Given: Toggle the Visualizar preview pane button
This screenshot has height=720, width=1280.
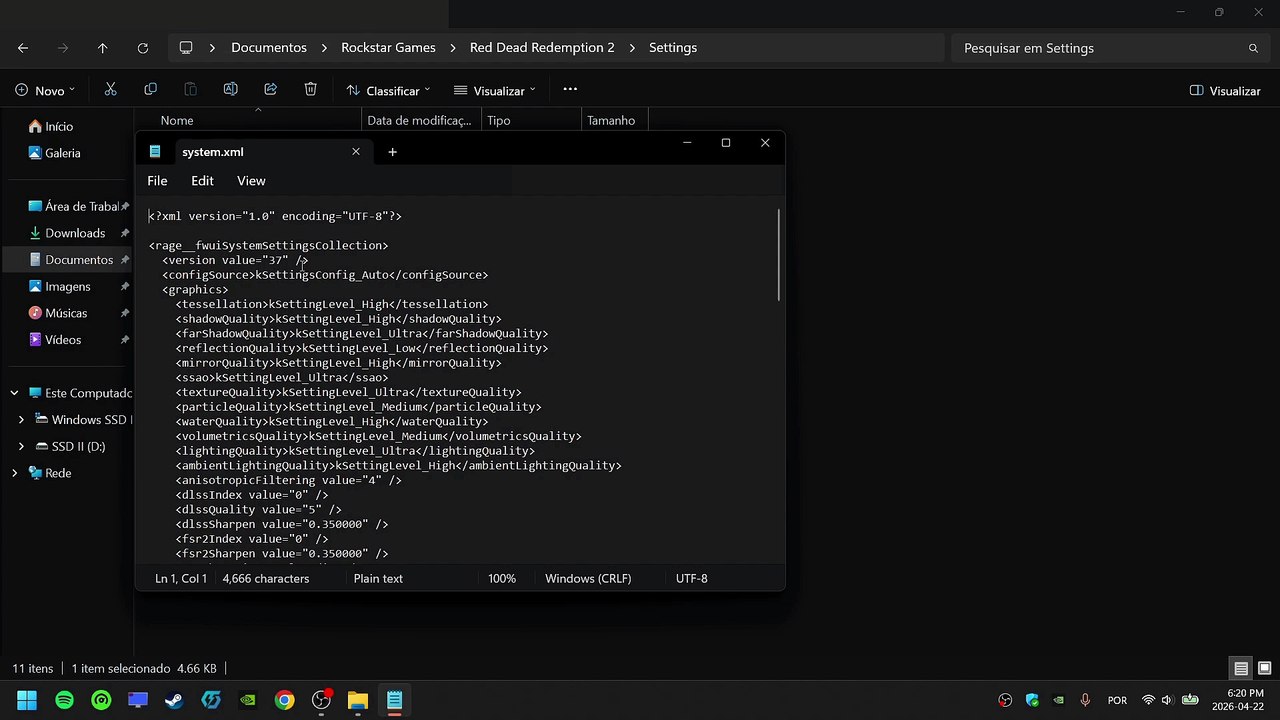Looking at the screenshot, I should (1224, 90).
